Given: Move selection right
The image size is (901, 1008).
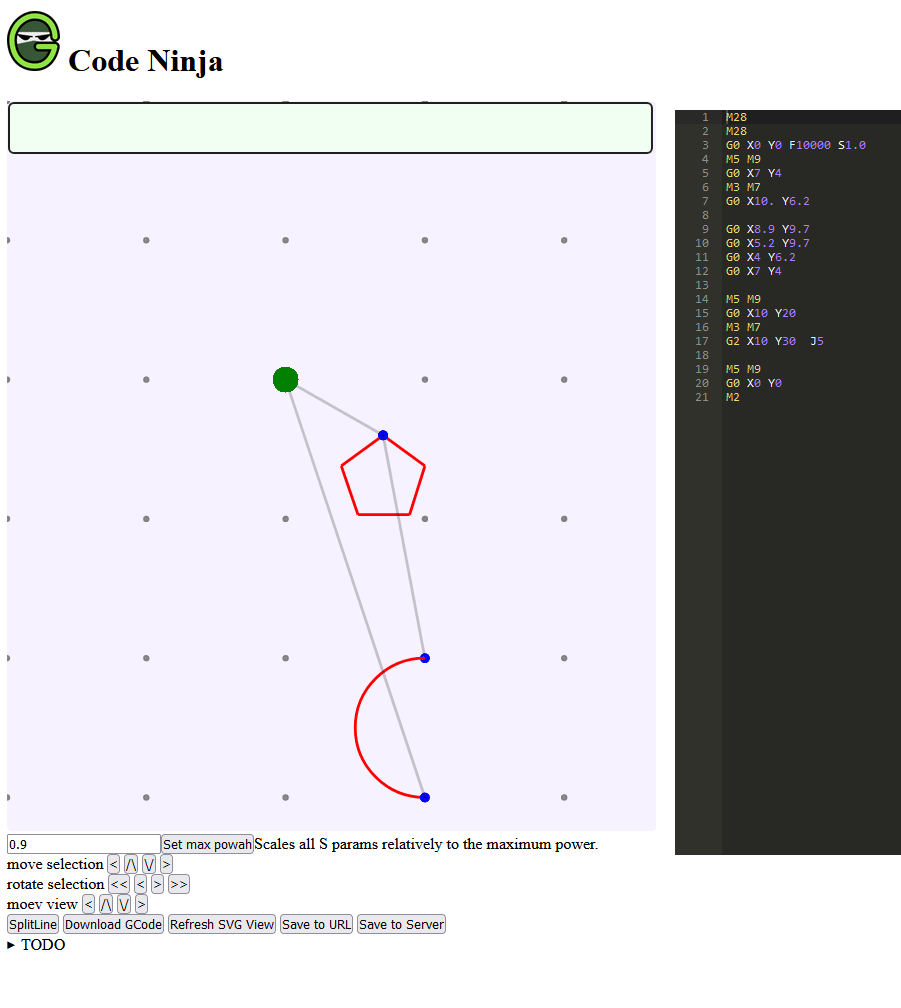Looking at the screenshot, I should (x=166, y=864).
